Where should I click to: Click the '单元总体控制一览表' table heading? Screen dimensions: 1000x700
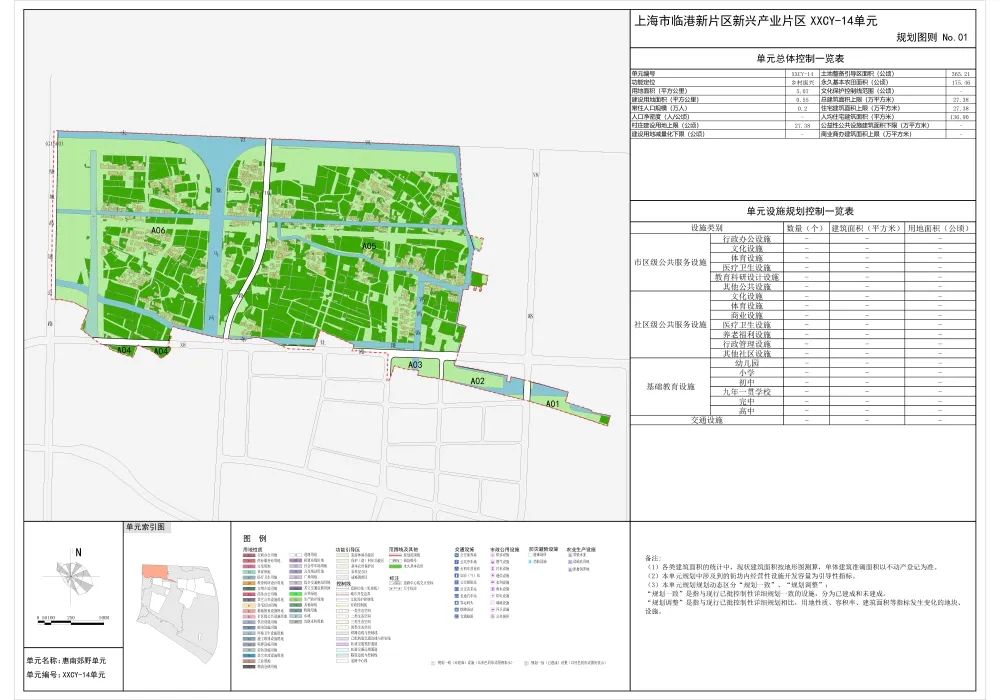[x=800, y=59]
